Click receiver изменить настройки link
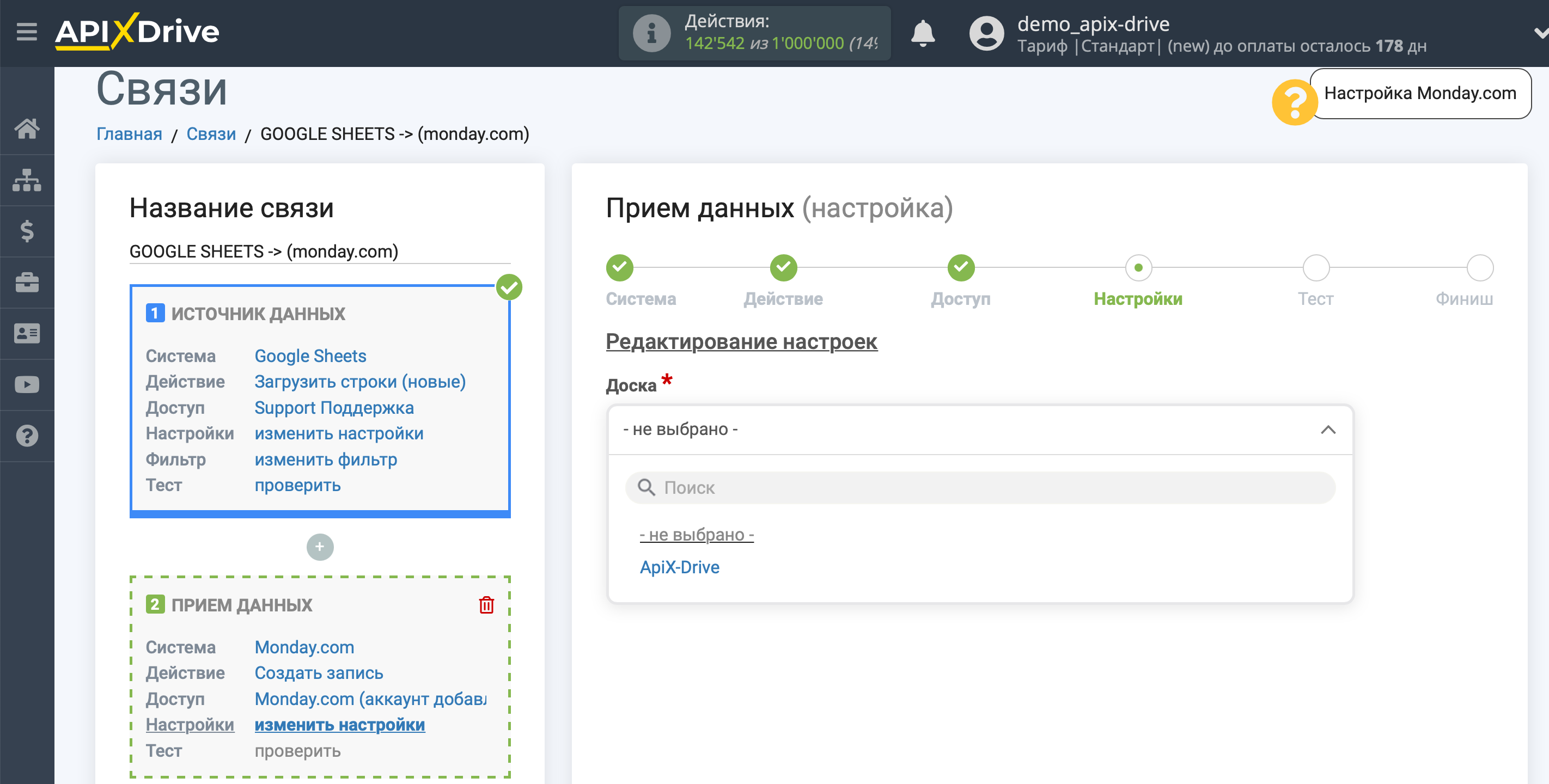 point(340,725)
